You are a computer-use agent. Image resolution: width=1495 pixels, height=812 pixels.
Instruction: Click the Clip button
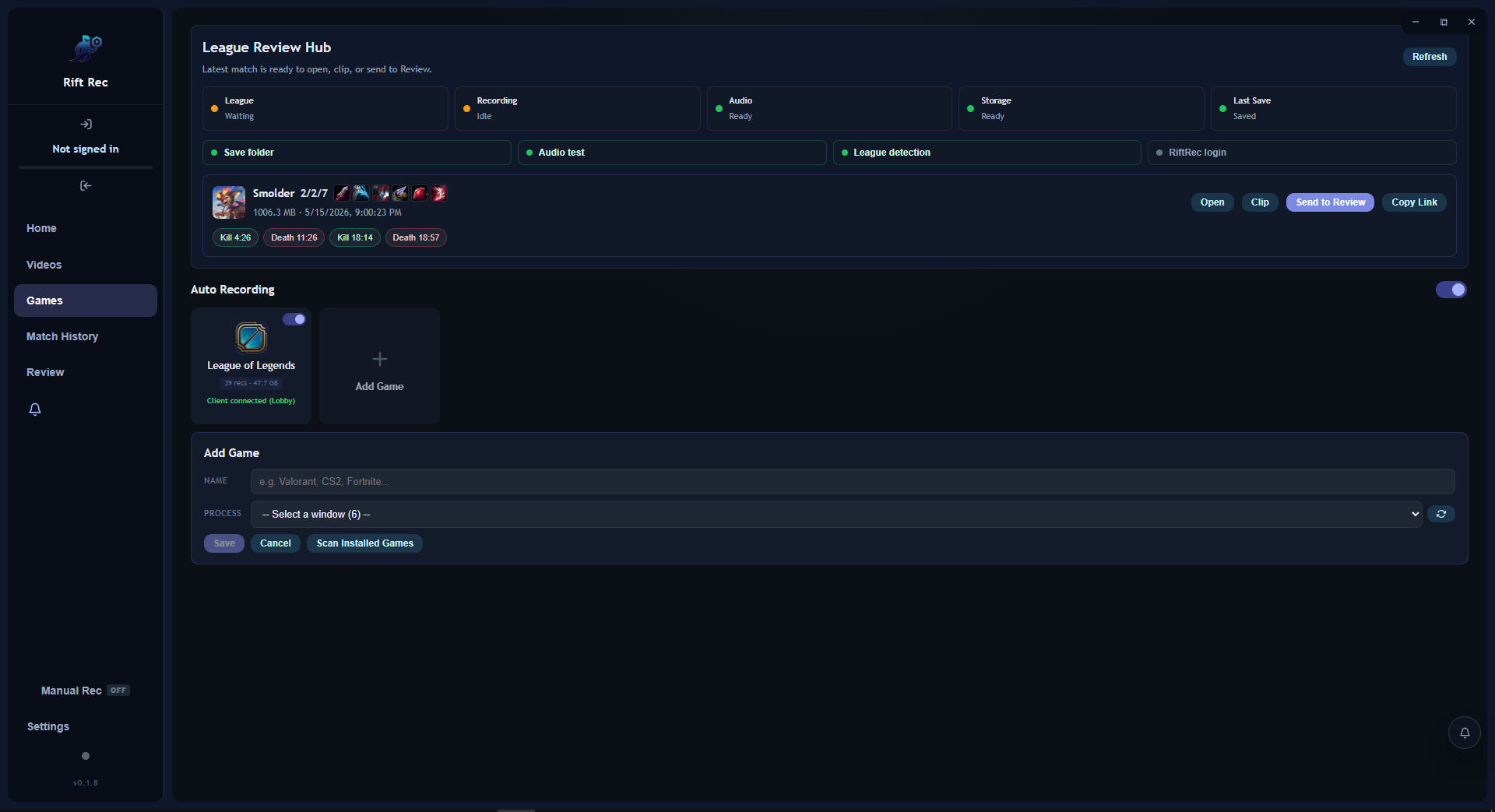[x=1260, y=202]
